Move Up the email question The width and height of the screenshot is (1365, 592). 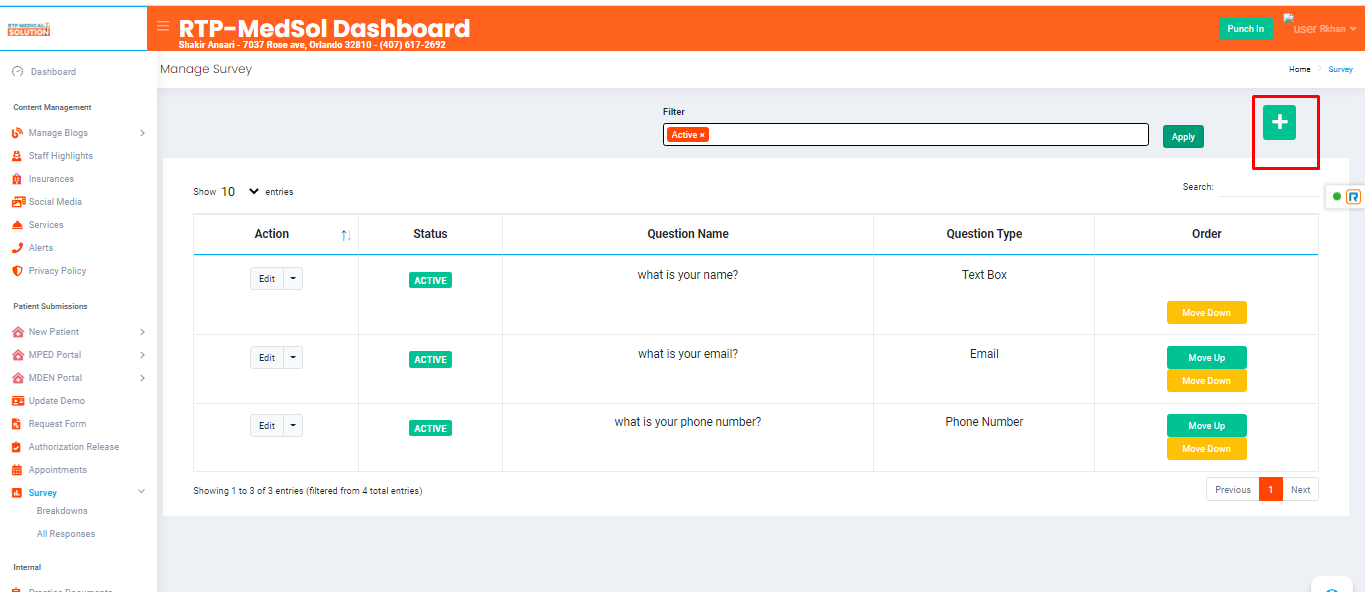point(1207,358)
